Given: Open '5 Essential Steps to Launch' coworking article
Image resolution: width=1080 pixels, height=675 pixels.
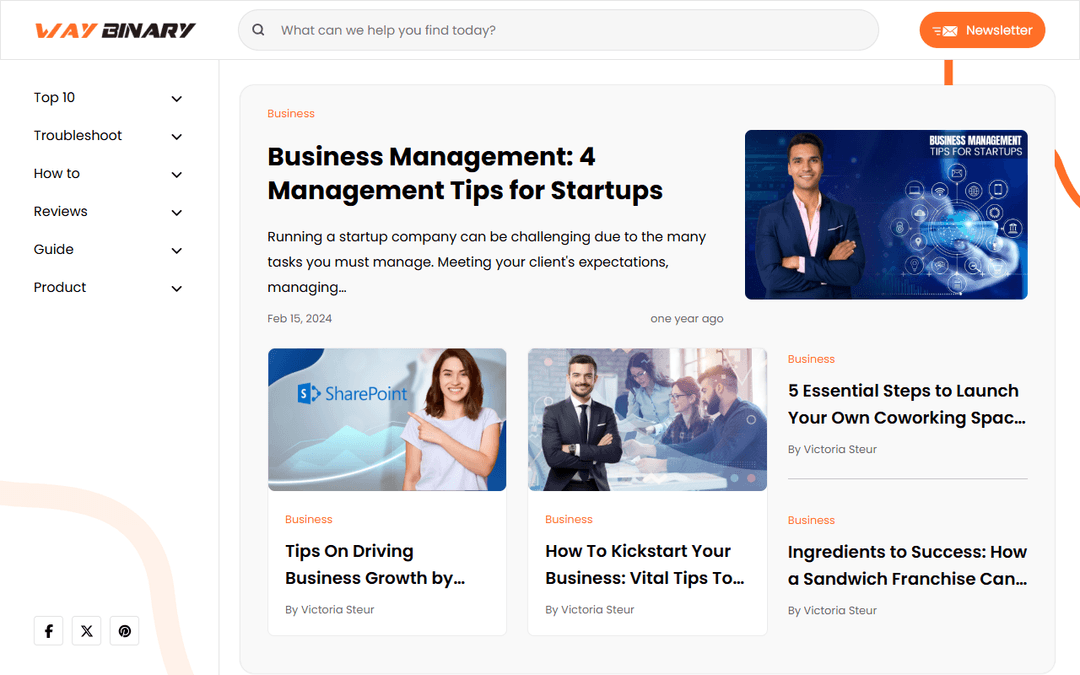Looking at the screenshot, I should coord(906,404).
